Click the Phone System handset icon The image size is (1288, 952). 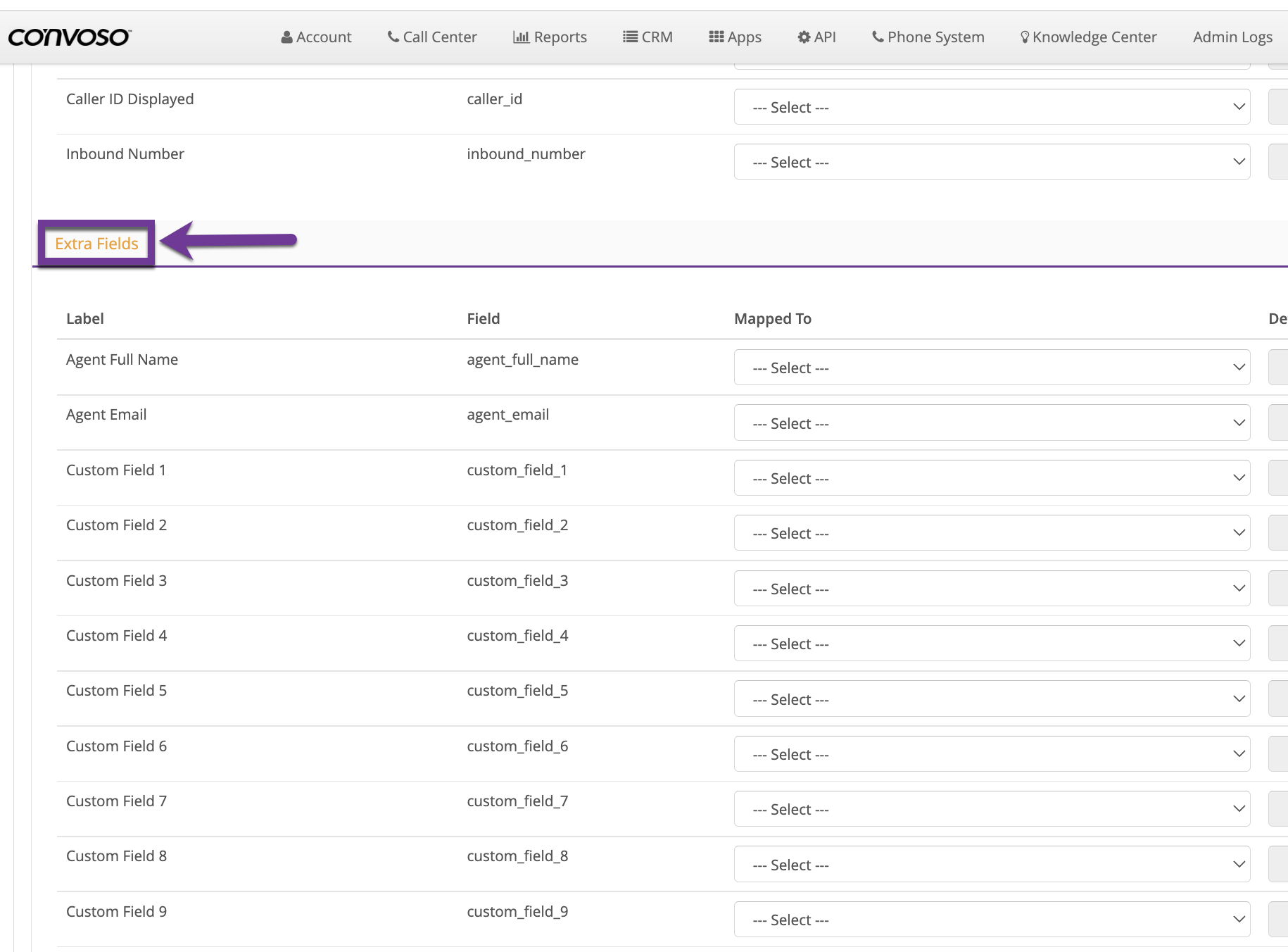pos(878,37)
